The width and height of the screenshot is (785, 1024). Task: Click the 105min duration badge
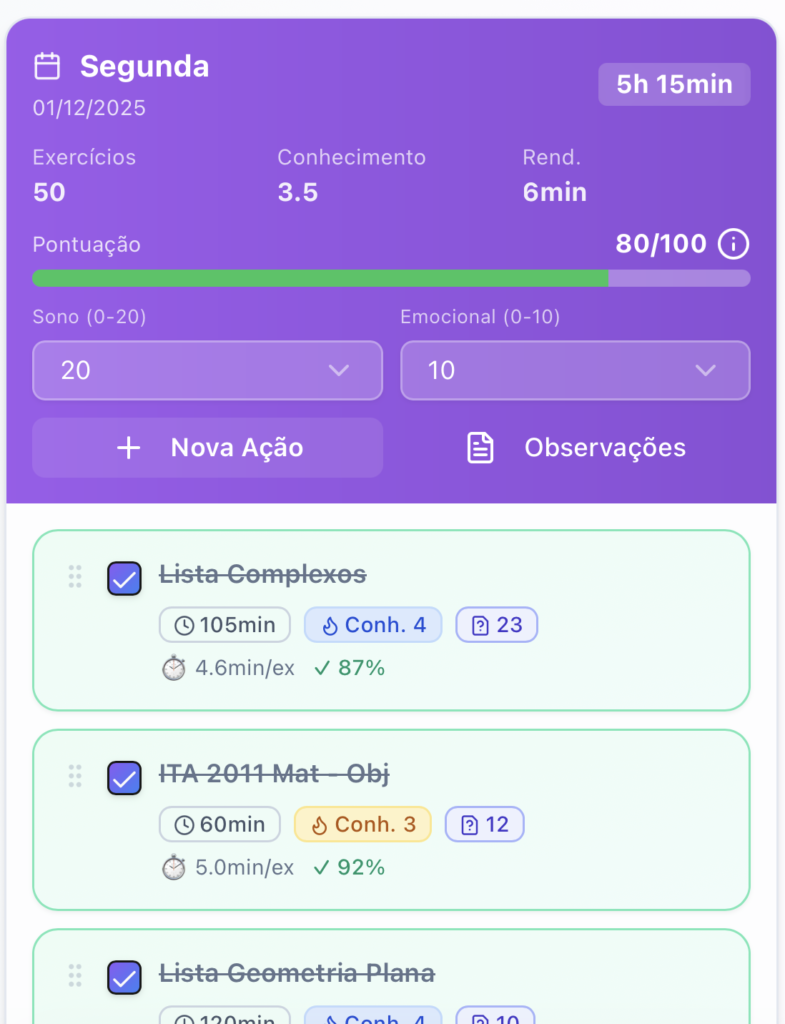coord(225,625)
